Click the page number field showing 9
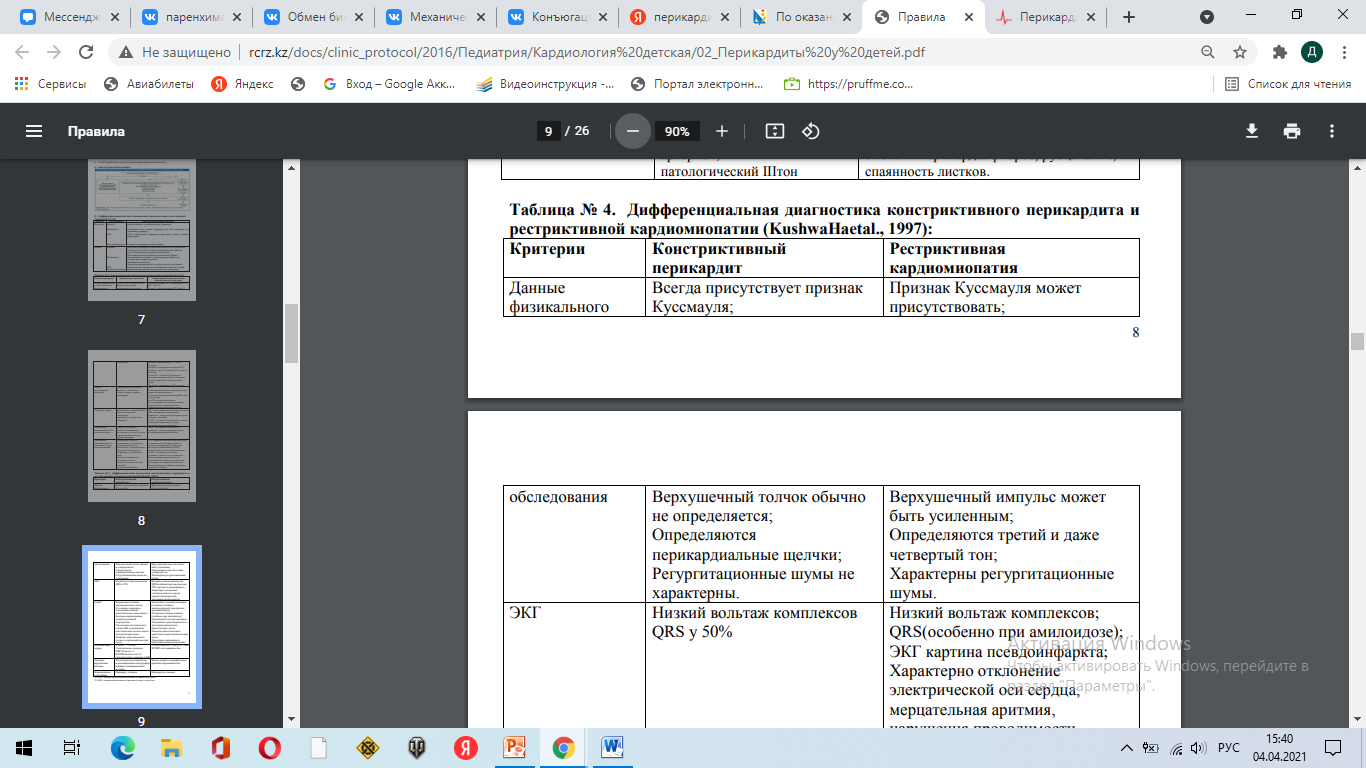This screenshot has width=1366, height=768. coord(547,131)
